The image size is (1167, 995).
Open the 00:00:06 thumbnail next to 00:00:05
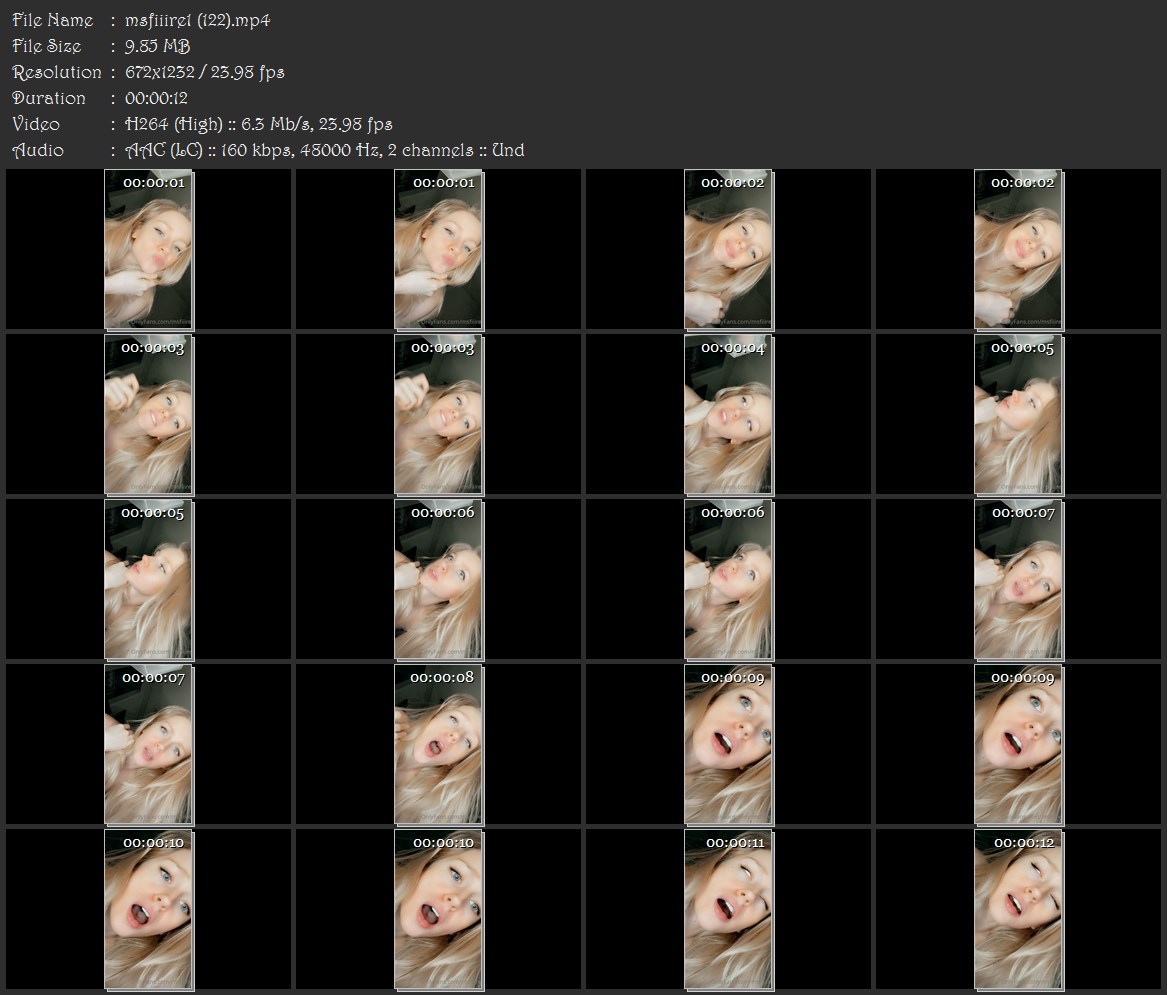point(439,580)
